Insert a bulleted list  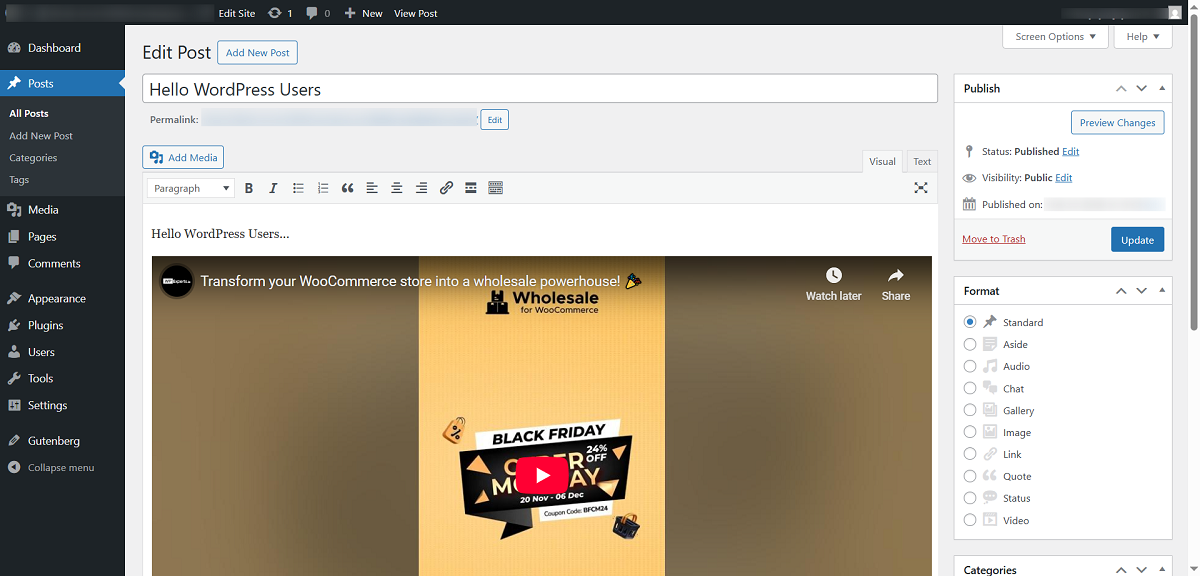298,187
